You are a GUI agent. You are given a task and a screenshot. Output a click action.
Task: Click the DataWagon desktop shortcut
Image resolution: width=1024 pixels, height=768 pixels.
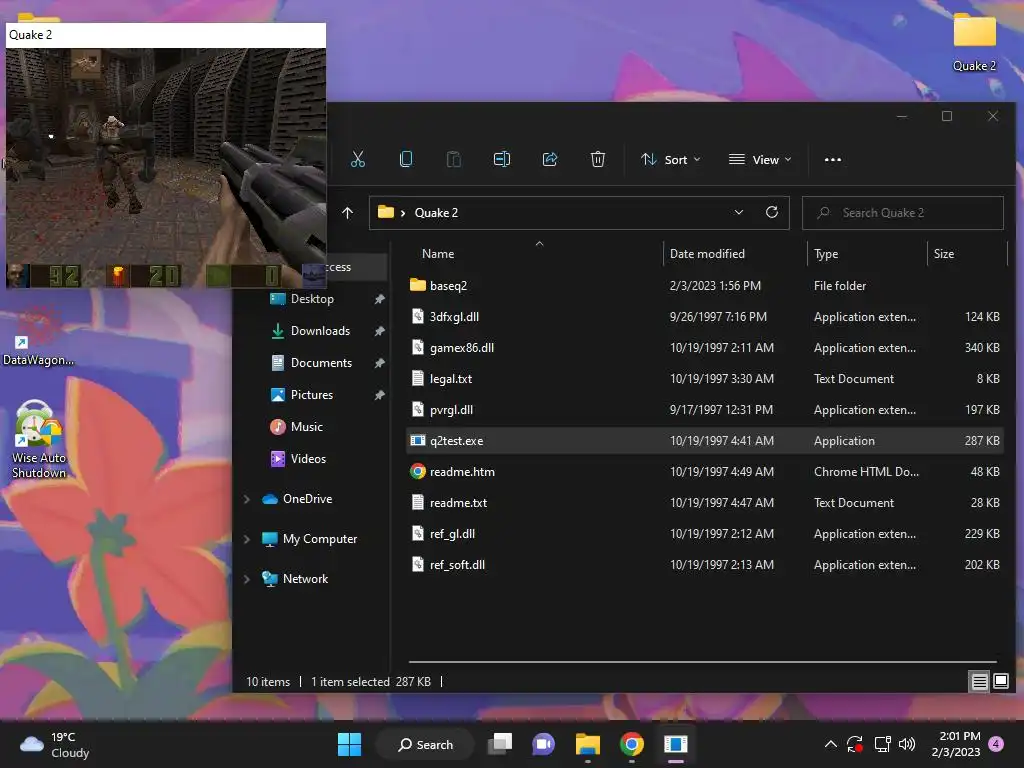[x=38, y=338]
